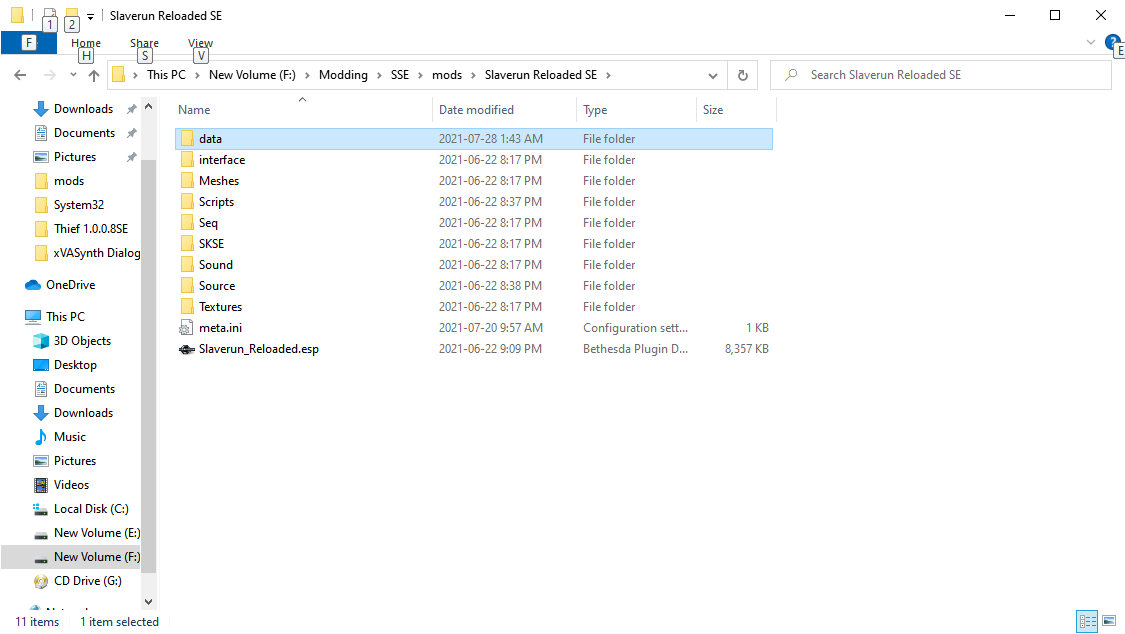Image resolution: width=1125 pixels, height=634 pixels.
Task: Switch to Large icons view layout
Action: [x=1109, y=621]
